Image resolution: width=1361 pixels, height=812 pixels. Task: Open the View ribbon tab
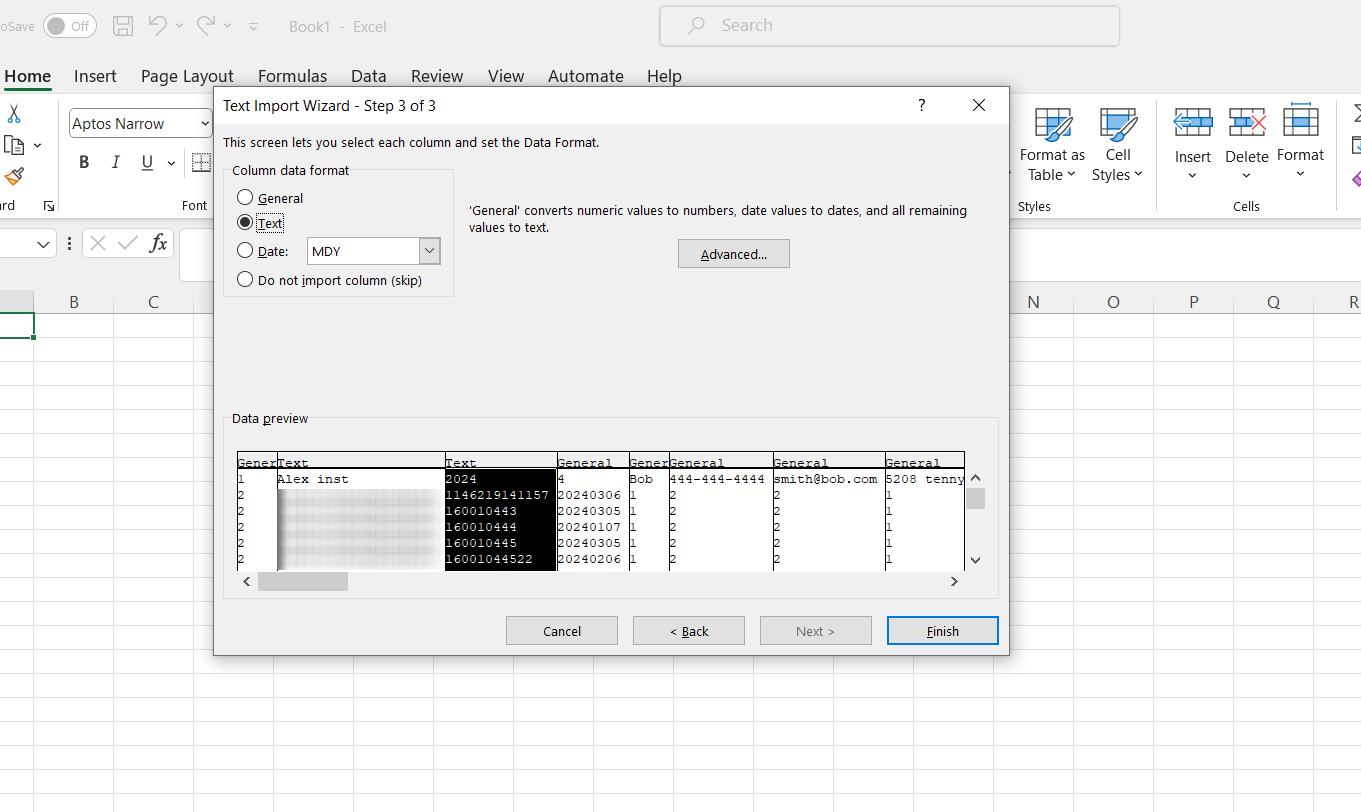coord(506,76)
